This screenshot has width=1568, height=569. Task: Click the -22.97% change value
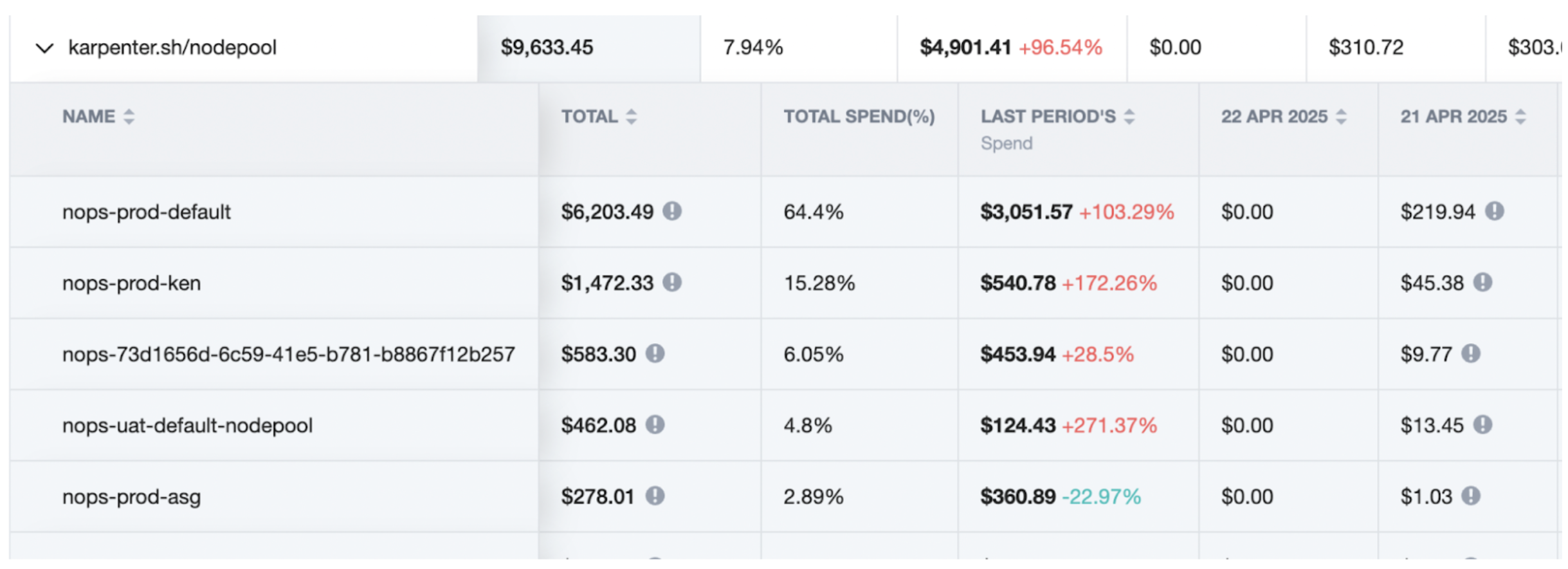[x=1101, y=497]
